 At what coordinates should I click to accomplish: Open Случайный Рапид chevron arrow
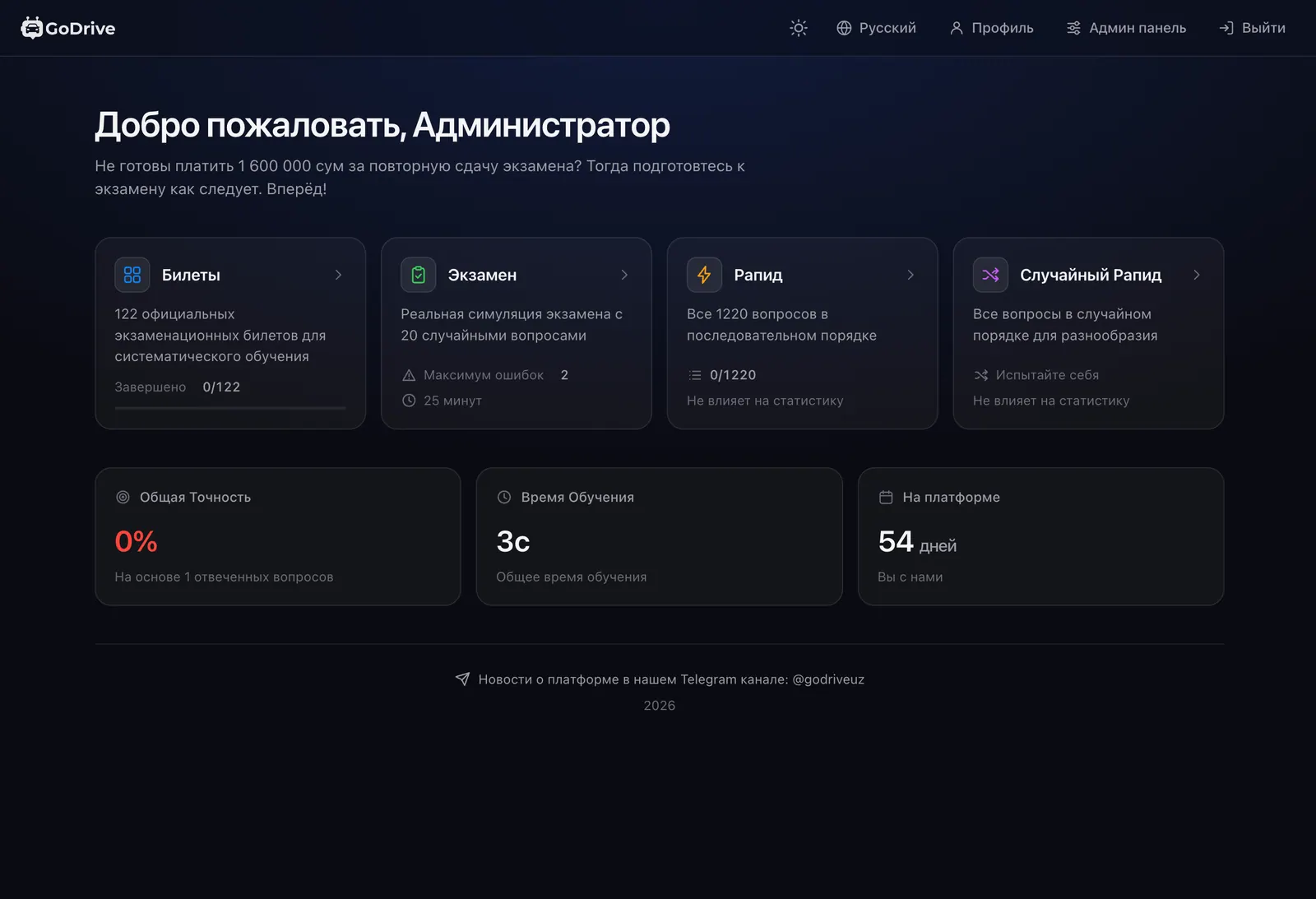tap(1197, 275)
